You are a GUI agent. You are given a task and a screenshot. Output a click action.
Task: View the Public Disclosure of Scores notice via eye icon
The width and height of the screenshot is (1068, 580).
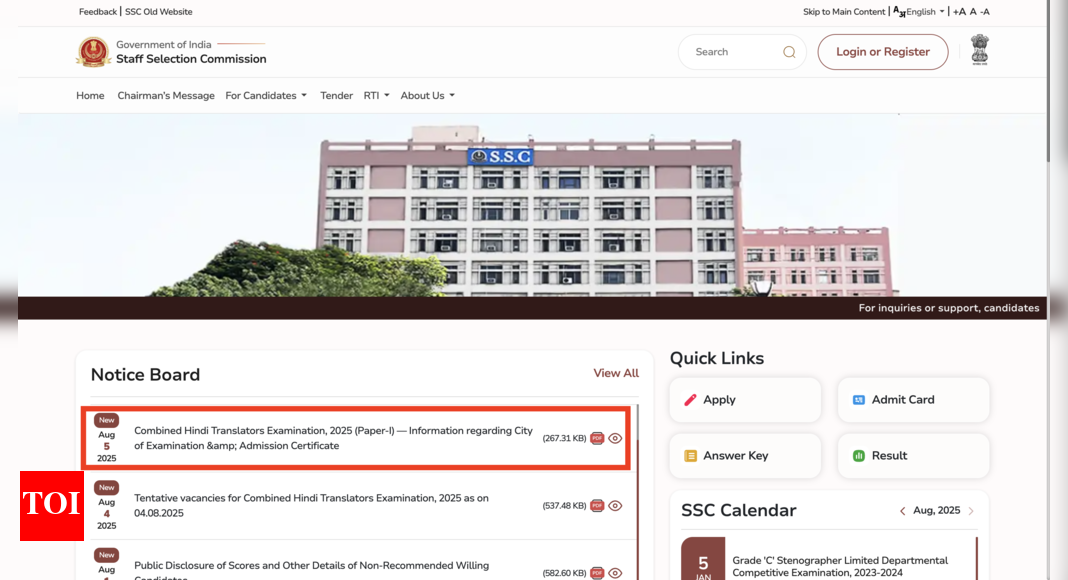coord(615,573)
